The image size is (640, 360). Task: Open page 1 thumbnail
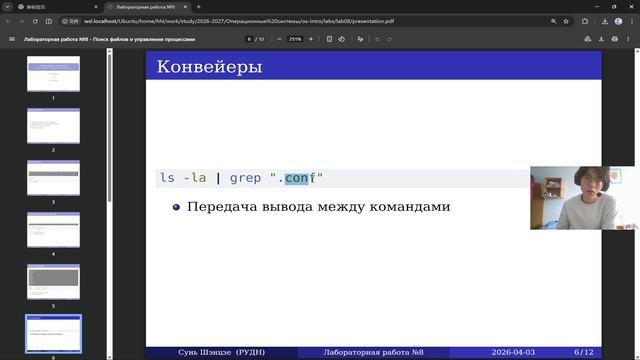click(x=53, y=74)
